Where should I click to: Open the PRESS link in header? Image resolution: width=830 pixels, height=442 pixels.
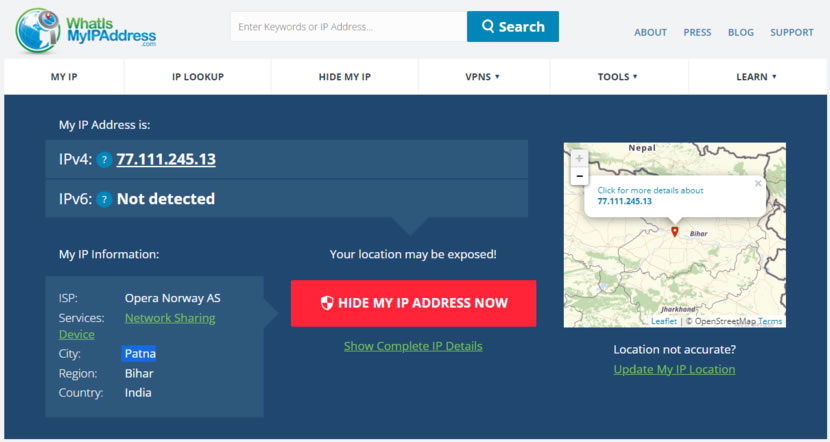(697, 32)
